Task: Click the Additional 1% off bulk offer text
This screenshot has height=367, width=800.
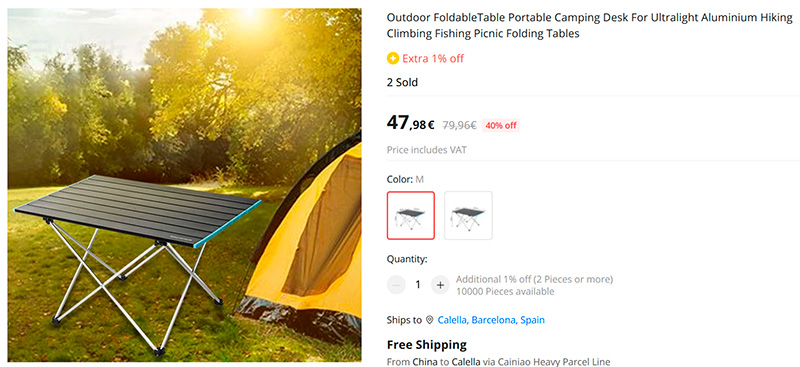Action: (534, 279)
